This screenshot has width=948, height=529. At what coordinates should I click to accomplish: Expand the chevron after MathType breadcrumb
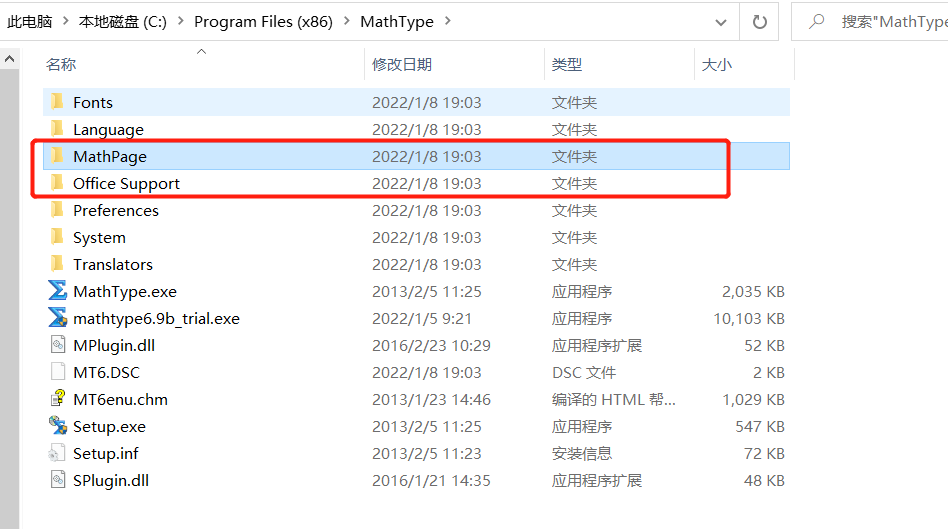point(447,21)
